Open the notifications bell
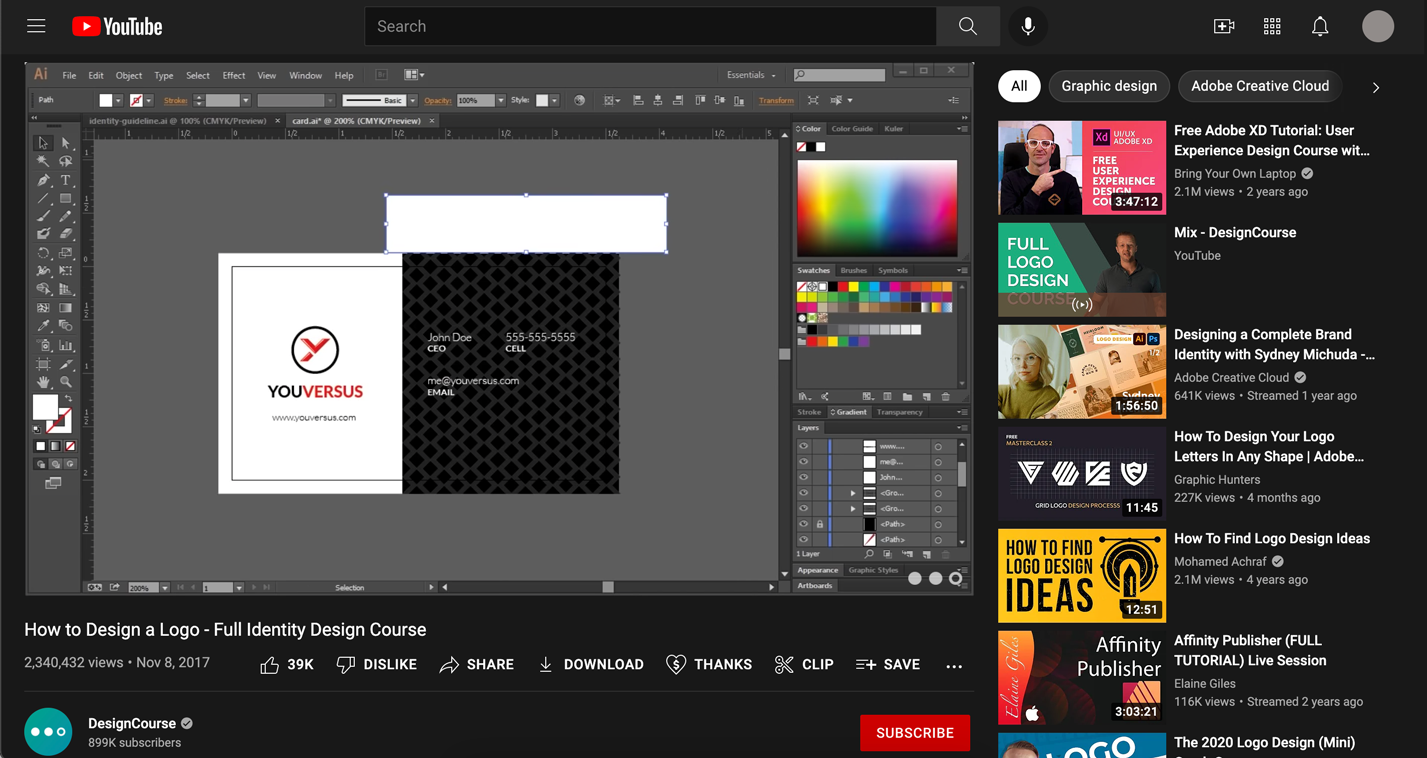This screenshot has height=758, width=1427. [1320, 27]
